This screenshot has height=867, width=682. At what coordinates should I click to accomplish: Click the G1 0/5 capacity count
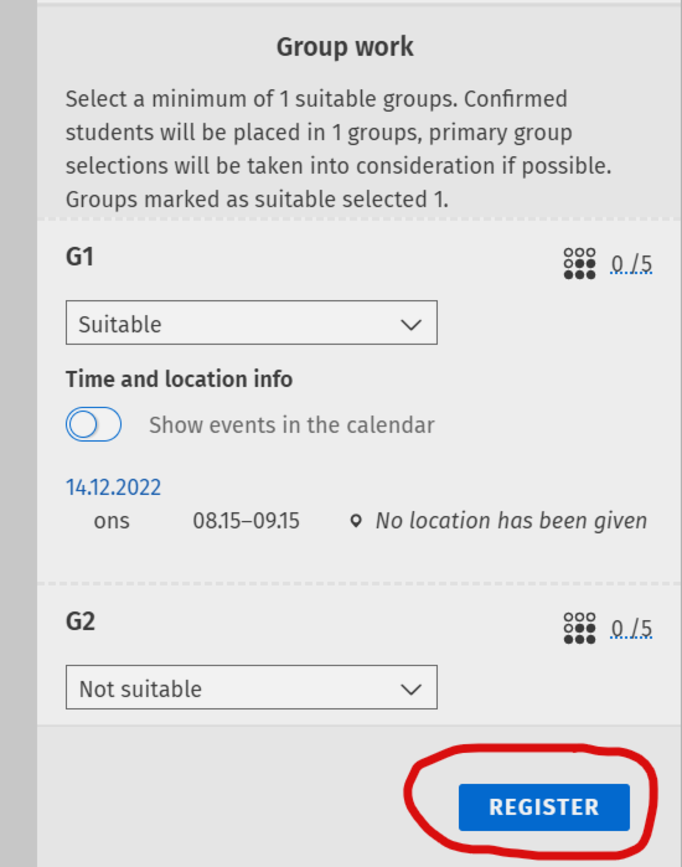click(x=631, y=264)
